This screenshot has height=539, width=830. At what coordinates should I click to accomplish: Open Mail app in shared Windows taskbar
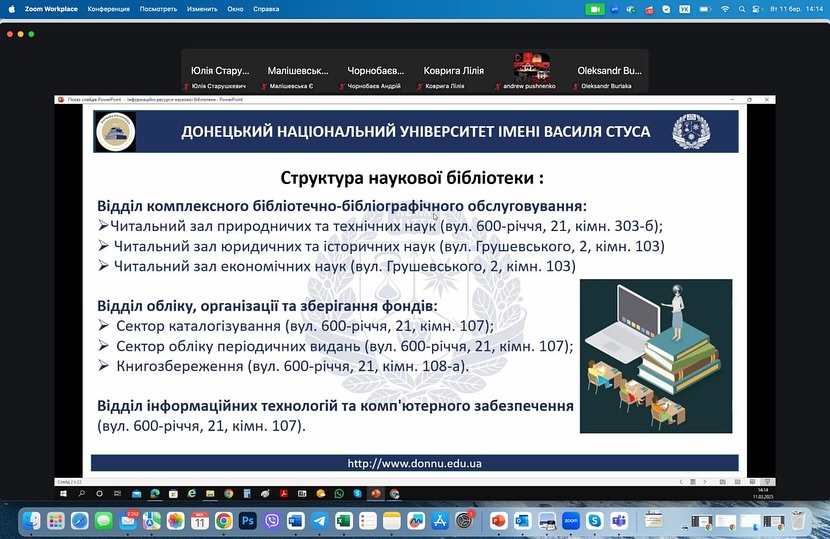[137, 493]
